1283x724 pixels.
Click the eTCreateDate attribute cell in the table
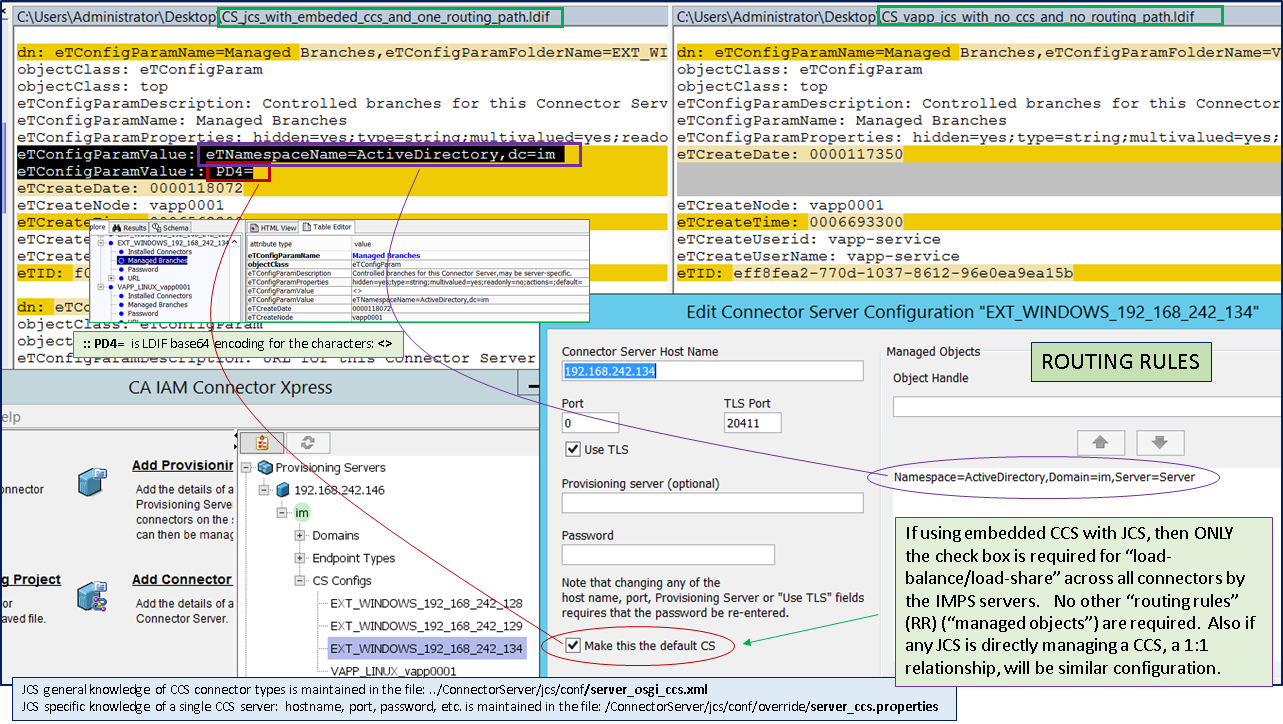coord(298,308)
